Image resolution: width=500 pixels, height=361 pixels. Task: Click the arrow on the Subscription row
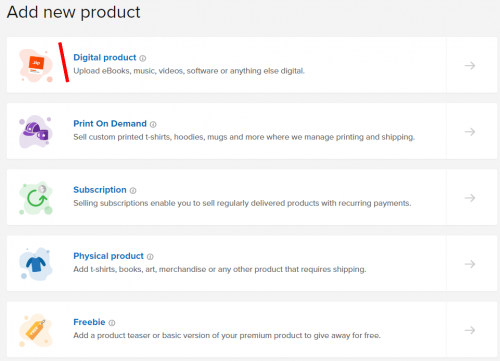click(x=470, y=198)
